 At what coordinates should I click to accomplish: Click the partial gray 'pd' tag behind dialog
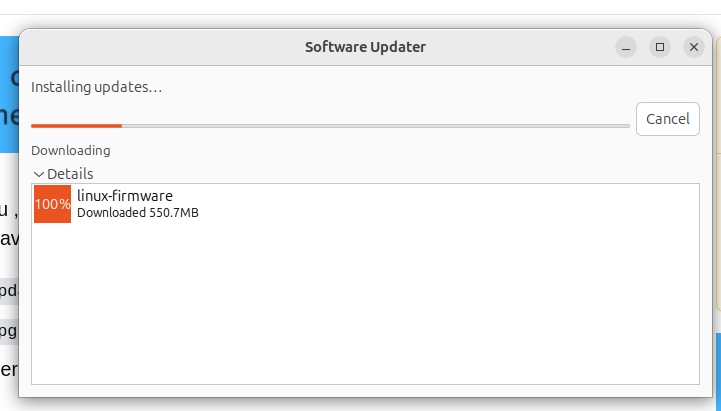click(x=8, y=291)
